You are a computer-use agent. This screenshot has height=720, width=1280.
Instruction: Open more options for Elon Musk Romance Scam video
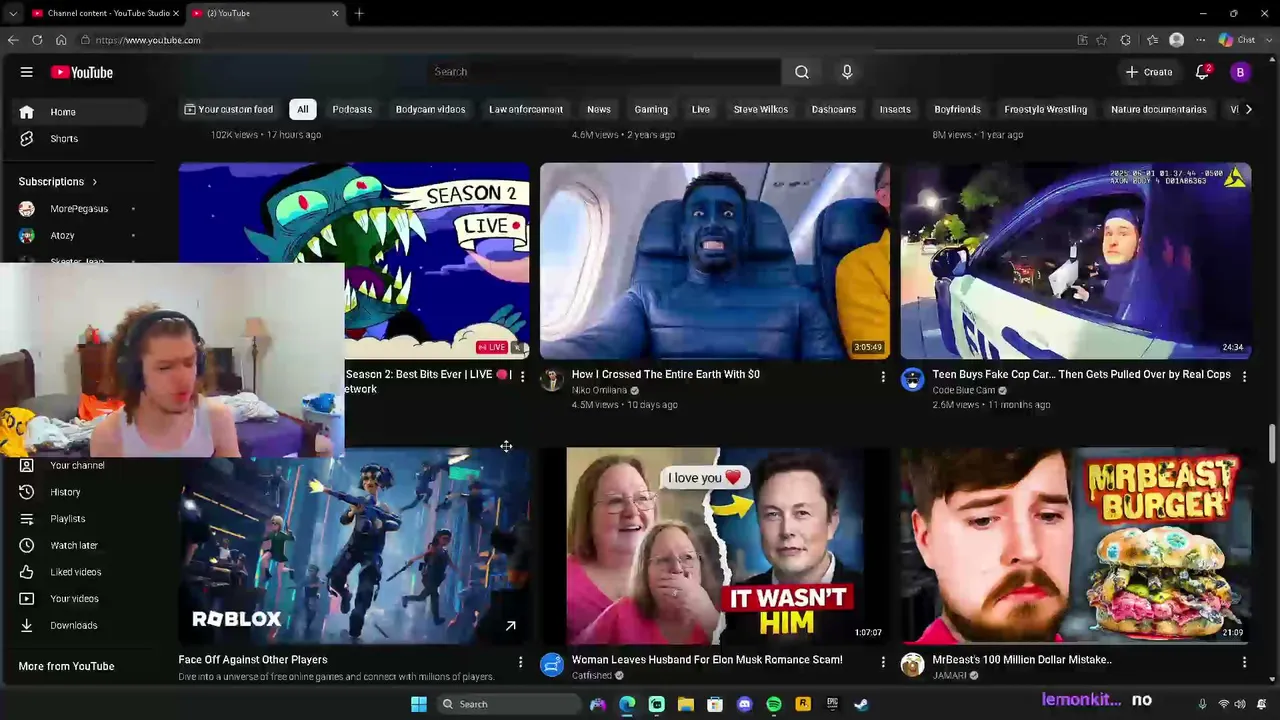click(883, 662)
